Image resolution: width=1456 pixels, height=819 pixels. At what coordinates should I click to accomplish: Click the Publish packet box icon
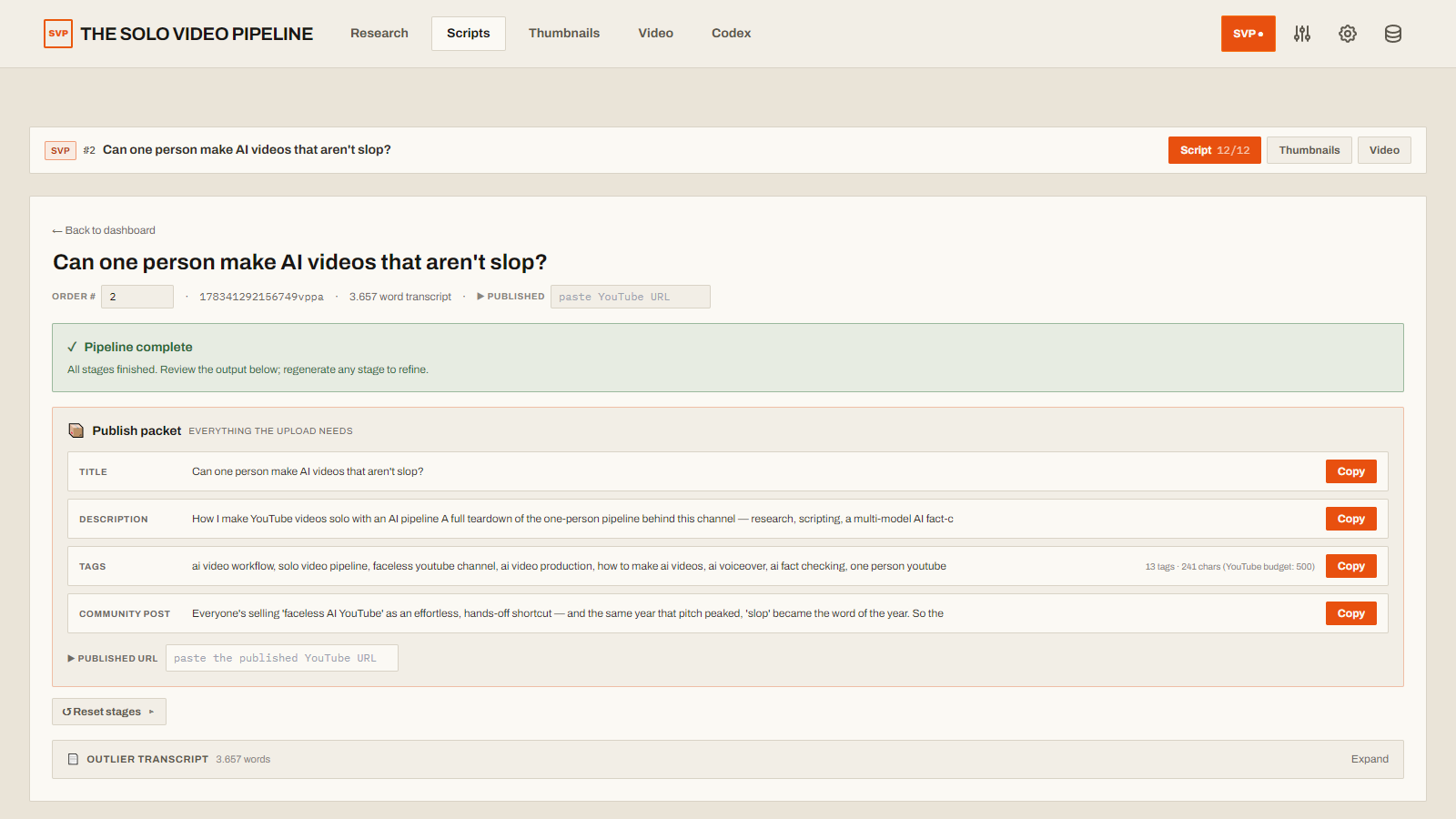[76, 430]
